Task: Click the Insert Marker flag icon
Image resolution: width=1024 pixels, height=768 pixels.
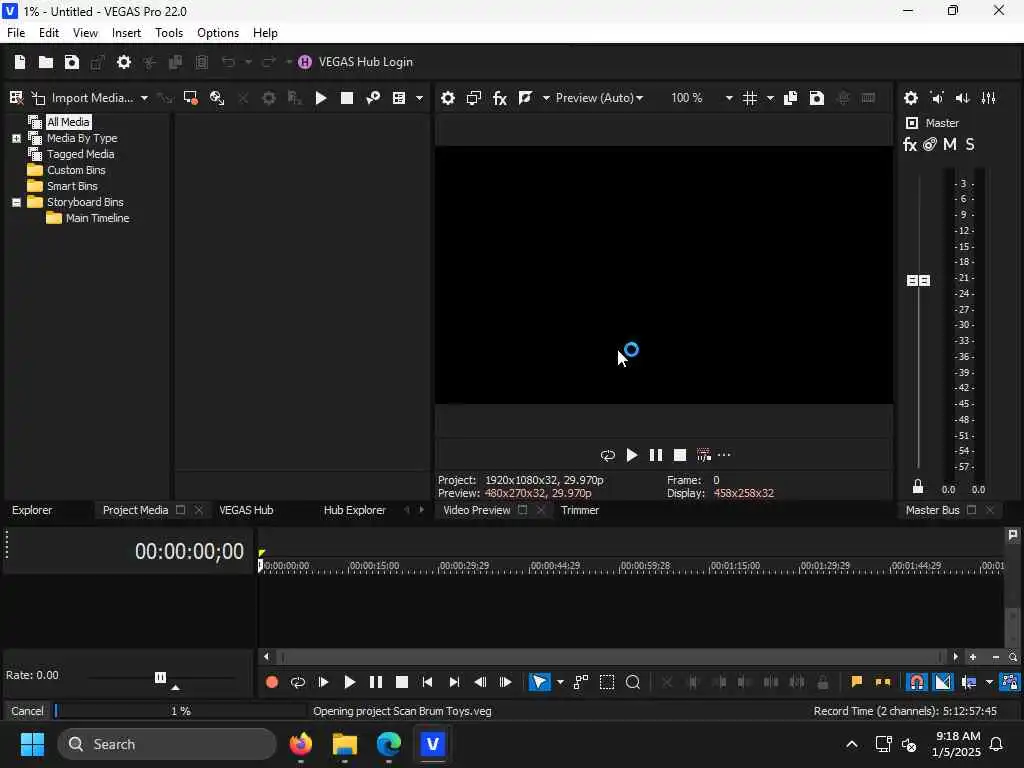Action: click(857, 682)
